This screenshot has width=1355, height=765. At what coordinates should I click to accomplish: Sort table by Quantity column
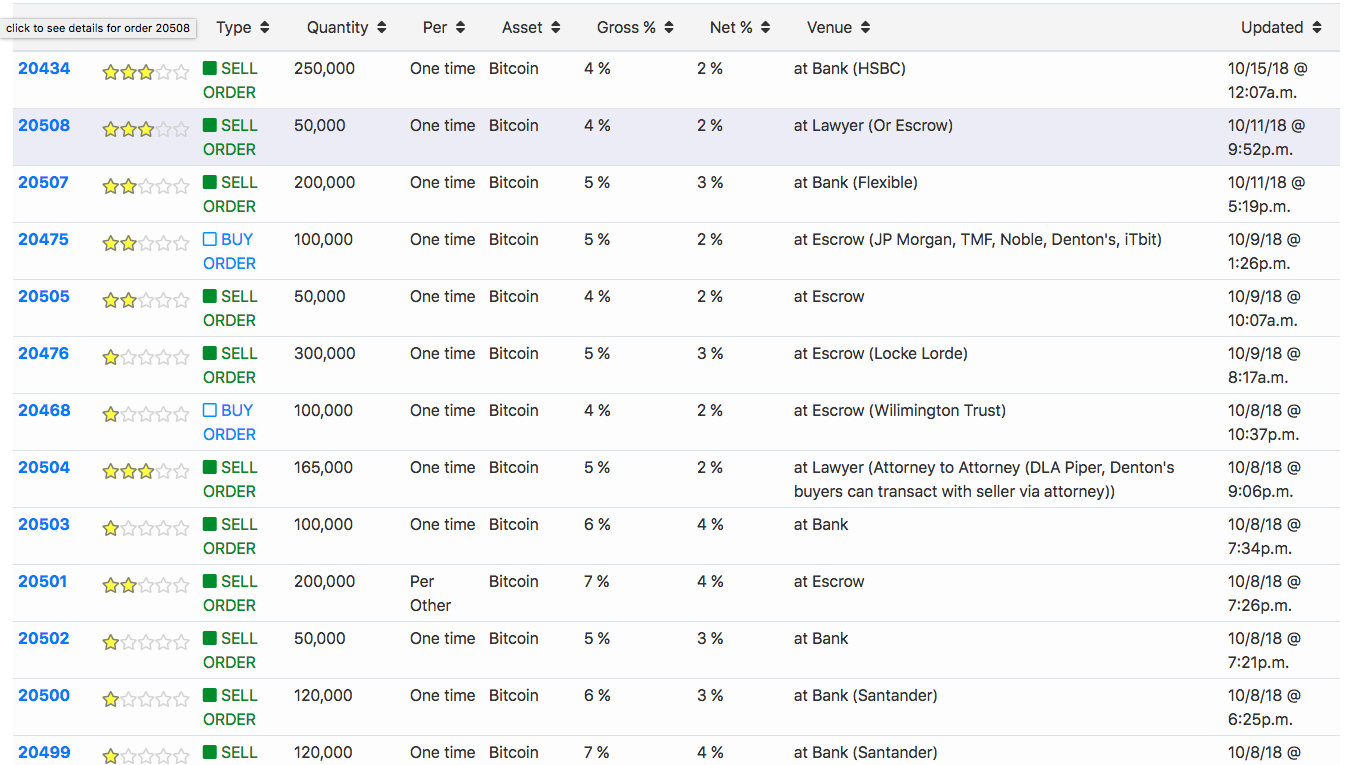[x=347, y=28]
